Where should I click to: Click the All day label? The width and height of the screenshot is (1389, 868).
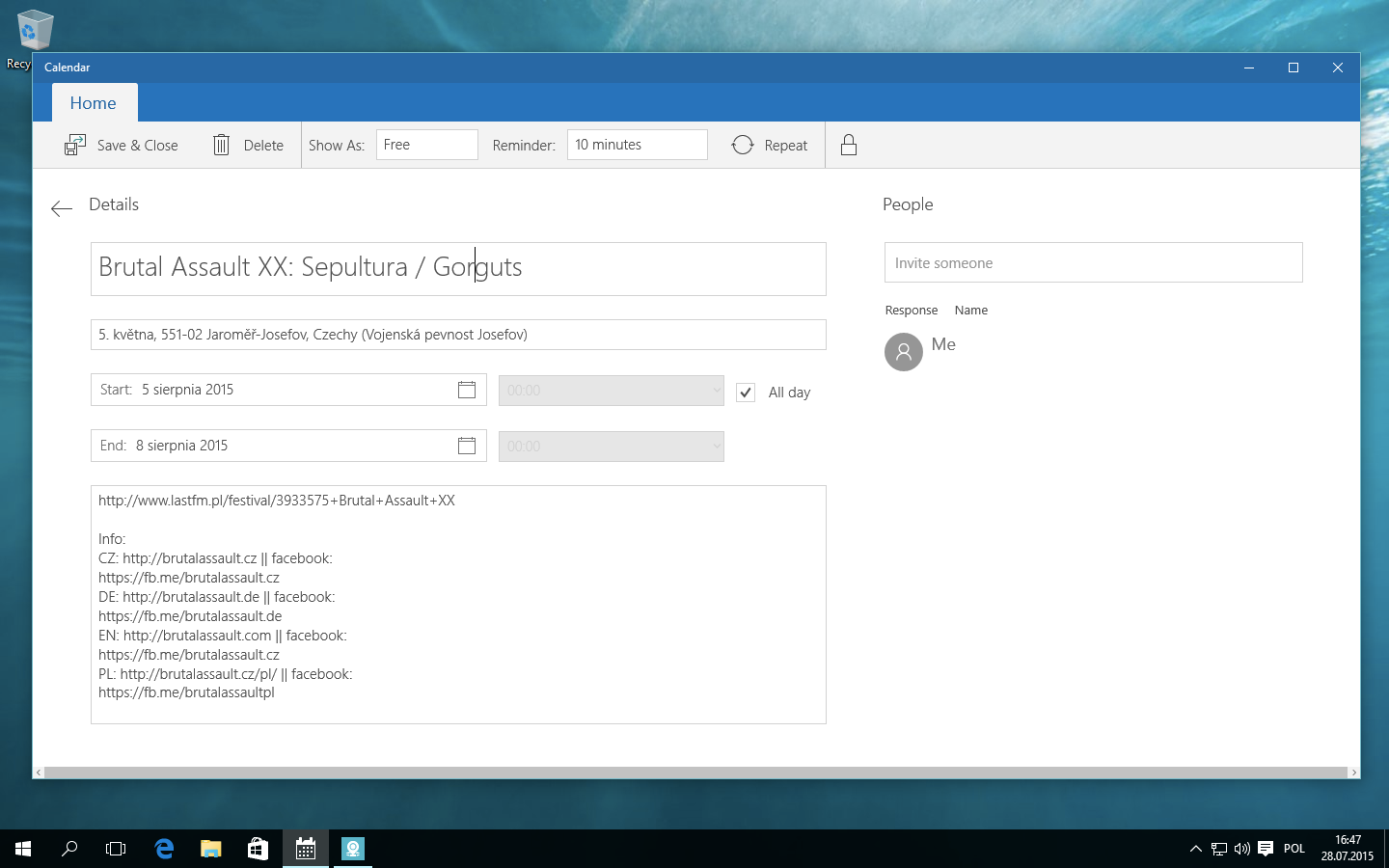(x=789, y=393)
